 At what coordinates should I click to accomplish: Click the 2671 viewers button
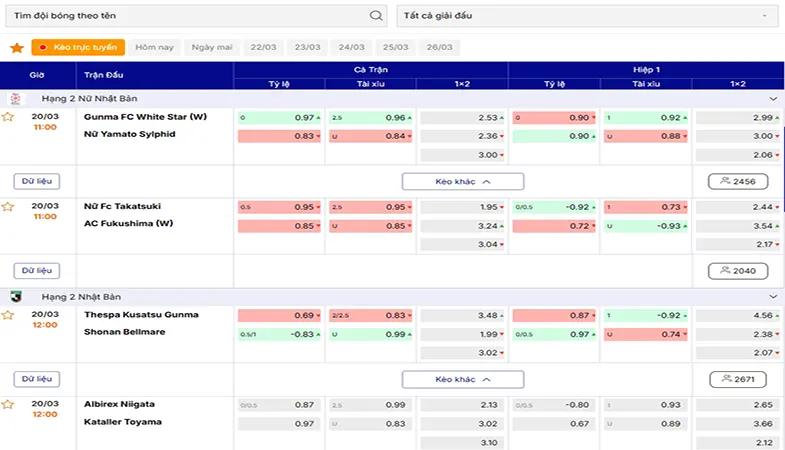click(738, 379)
